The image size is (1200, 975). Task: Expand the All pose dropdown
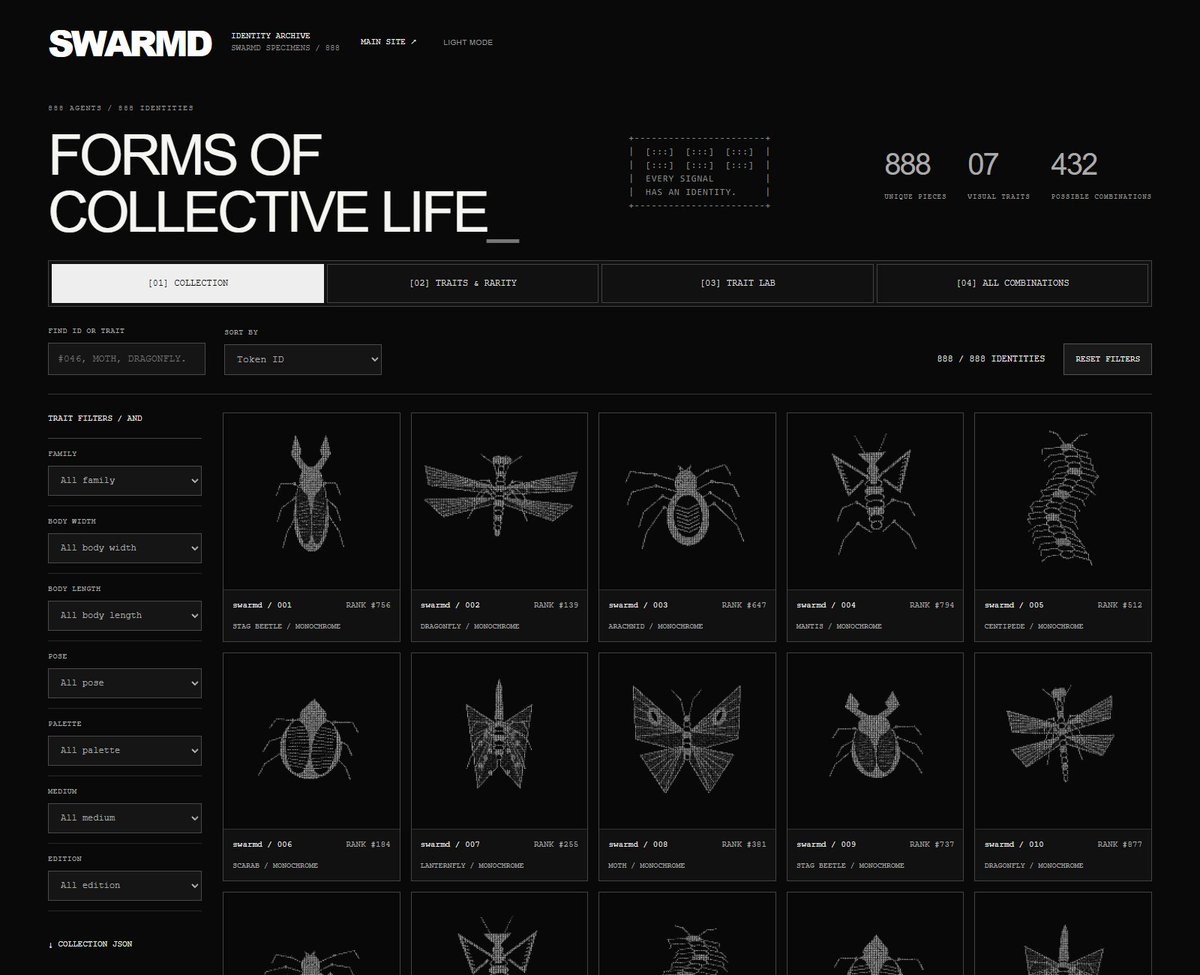click(x=125, y=683)
